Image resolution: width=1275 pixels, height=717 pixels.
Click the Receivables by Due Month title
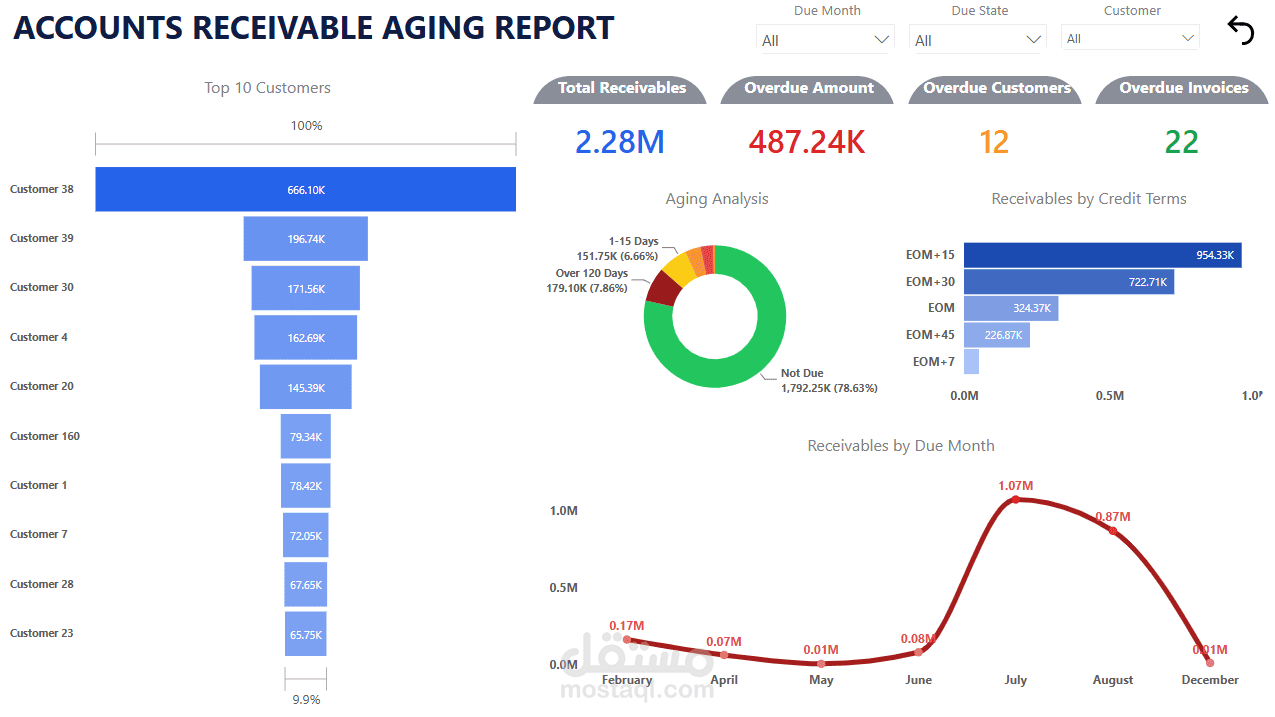(x=901, y=446)
